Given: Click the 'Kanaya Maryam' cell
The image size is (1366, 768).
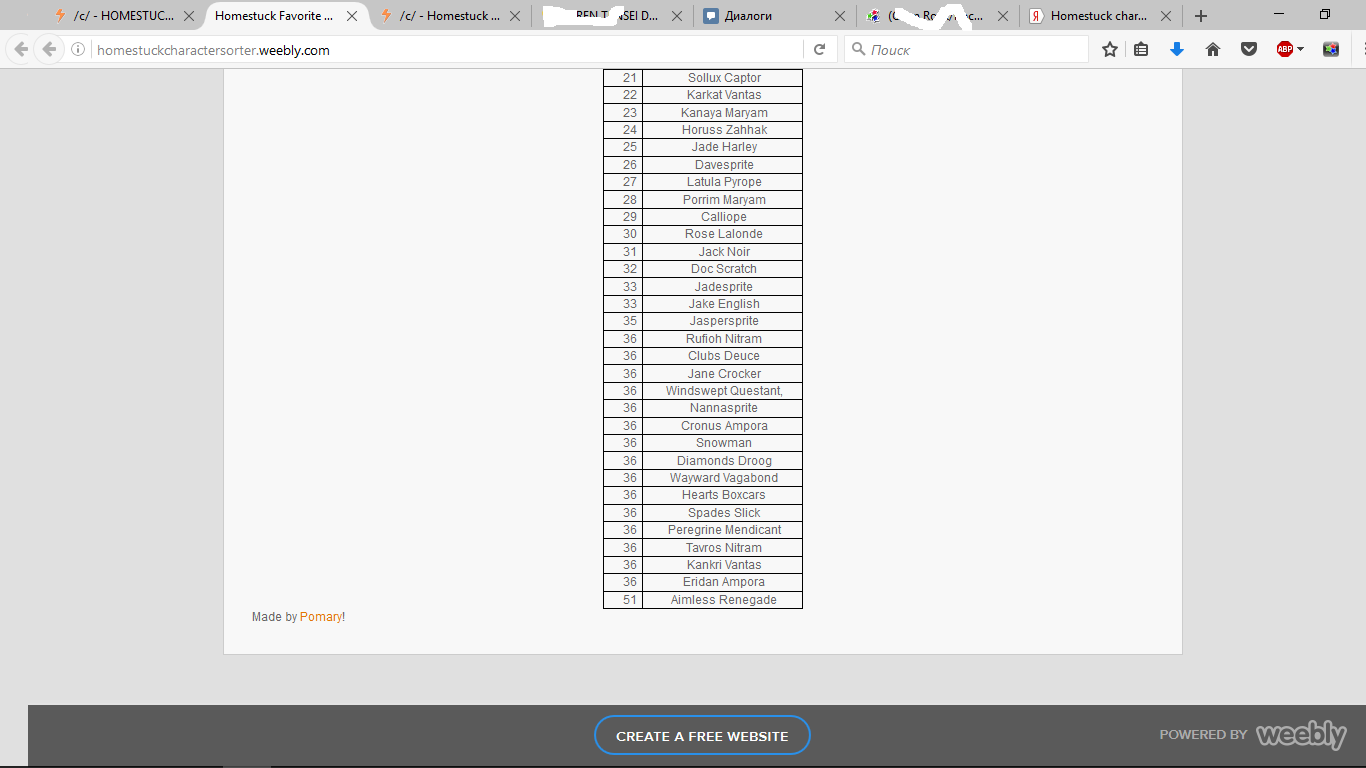Looking at the screenshot, I should (x=723, y=113).
